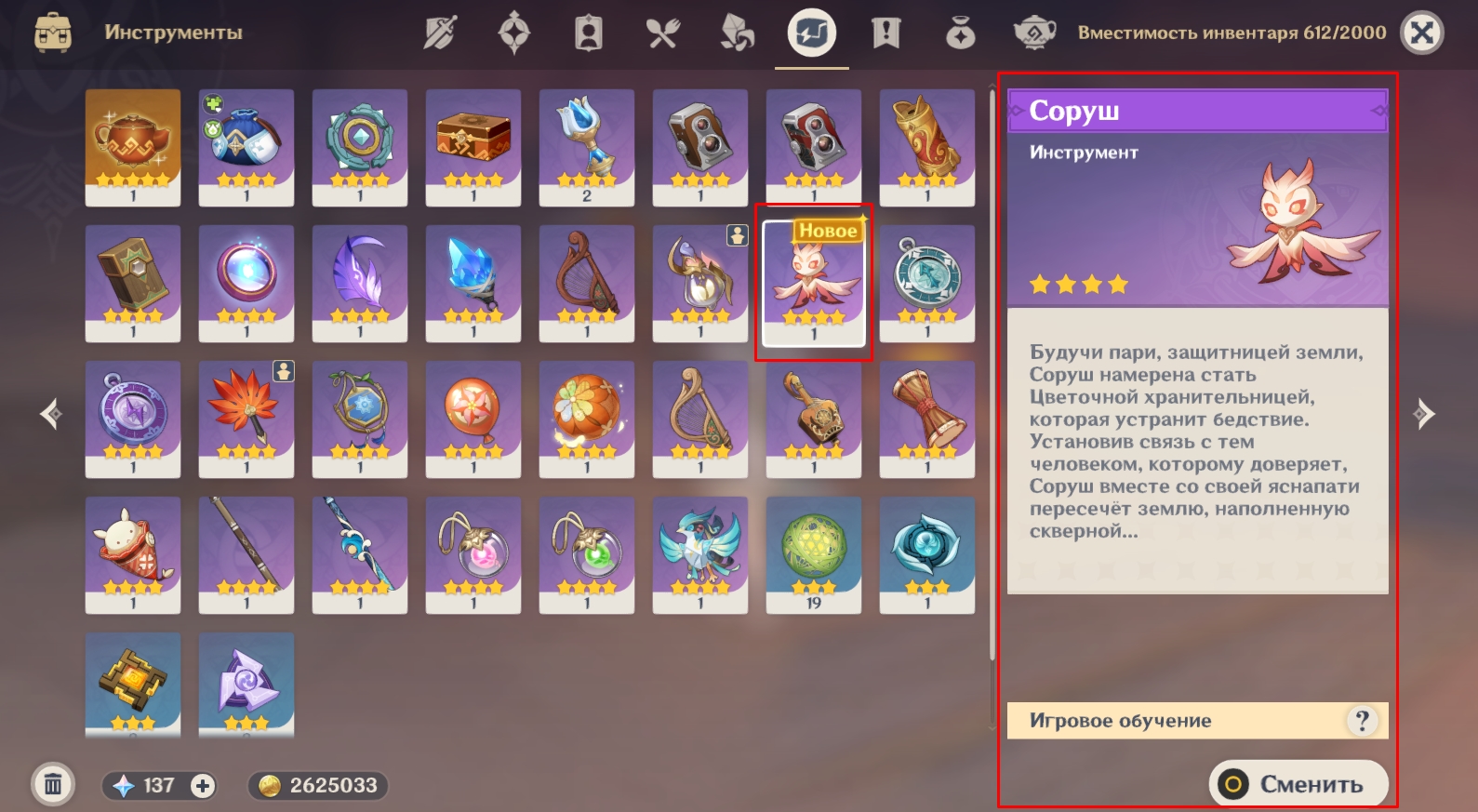Select the drum instrument item
The width and height of the screenshot is (1478, 812).
[x=927, y=419]
